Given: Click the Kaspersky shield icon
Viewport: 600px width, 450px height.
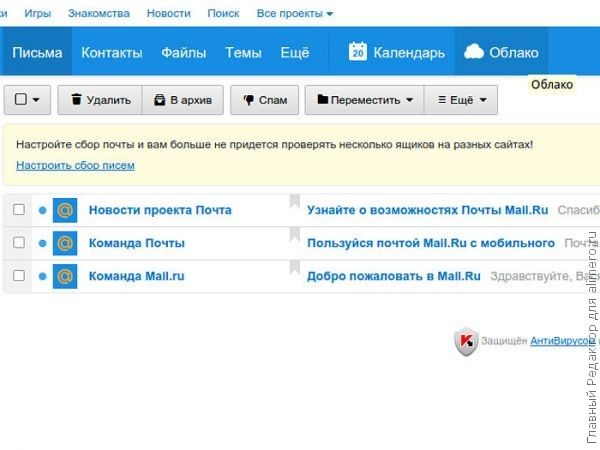Looking at the screenshot, I should pos(466,341).
